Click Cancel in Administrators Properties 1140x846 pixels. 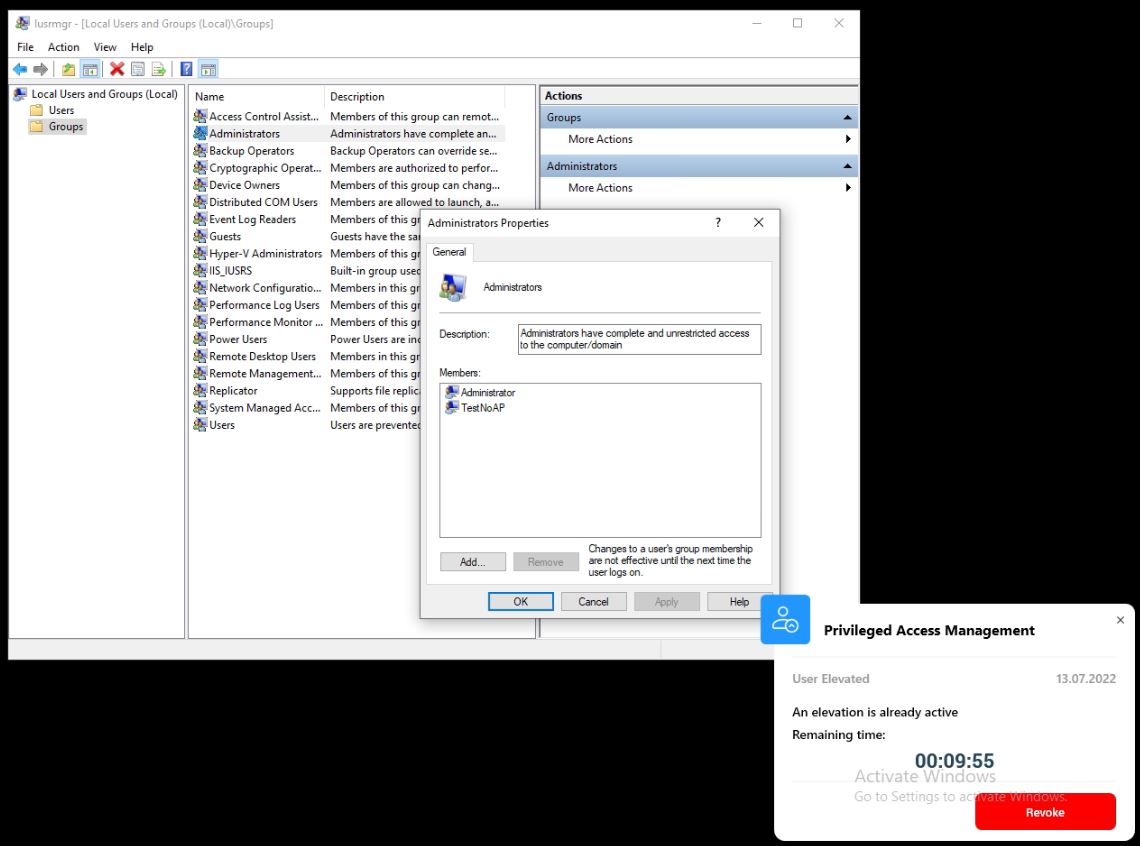point(593,602)
